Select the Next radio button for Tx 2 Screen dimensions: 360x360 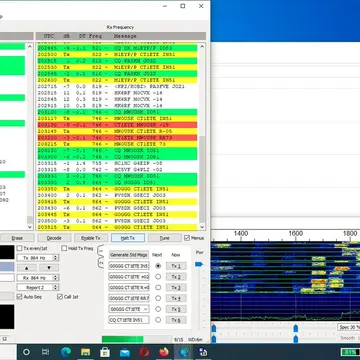[x=158, y=277]
